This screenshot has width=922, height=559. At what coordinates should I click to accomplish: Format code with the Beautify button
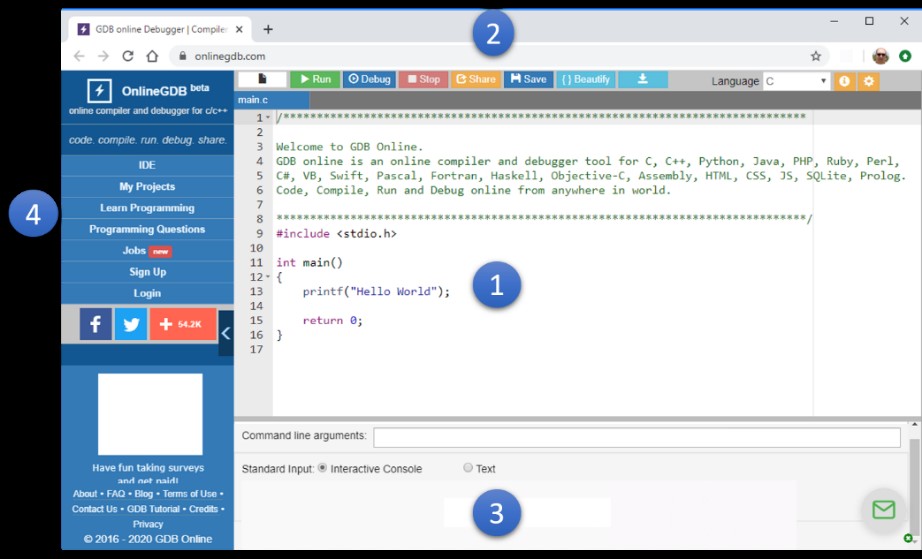(586, 79)
